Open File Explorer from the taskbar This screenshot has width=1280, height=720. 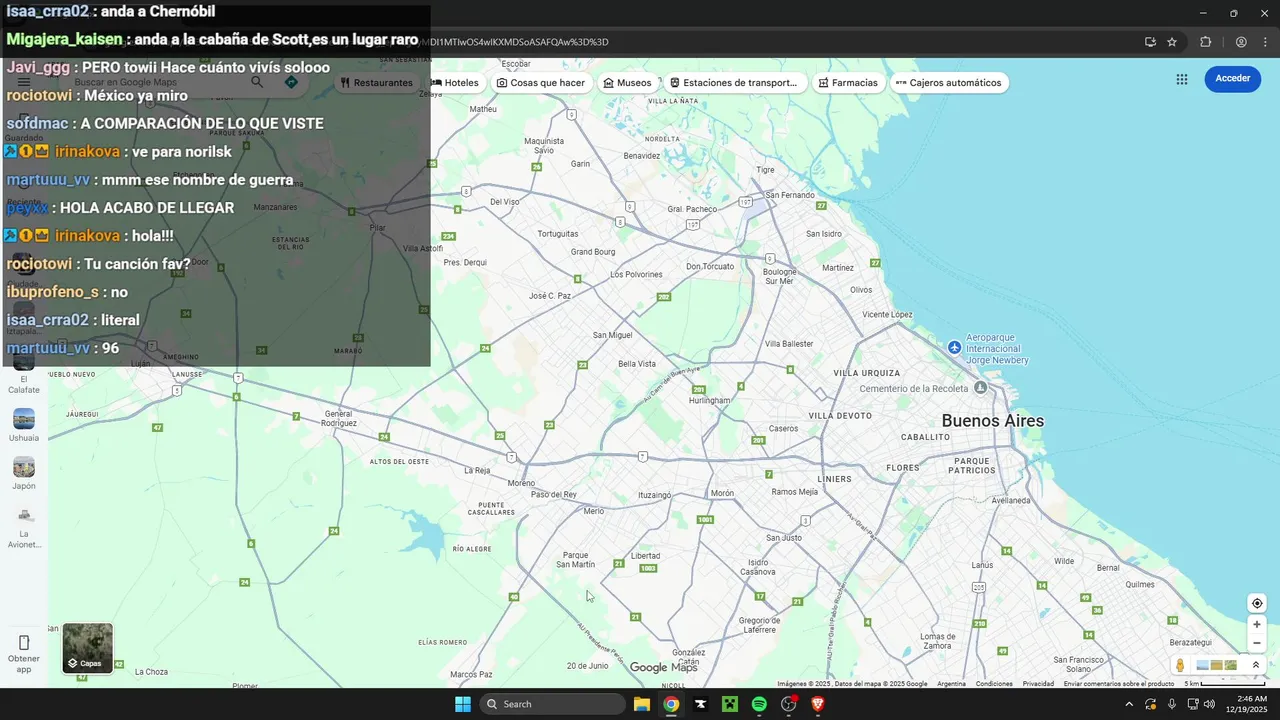[x=642, y=704]
